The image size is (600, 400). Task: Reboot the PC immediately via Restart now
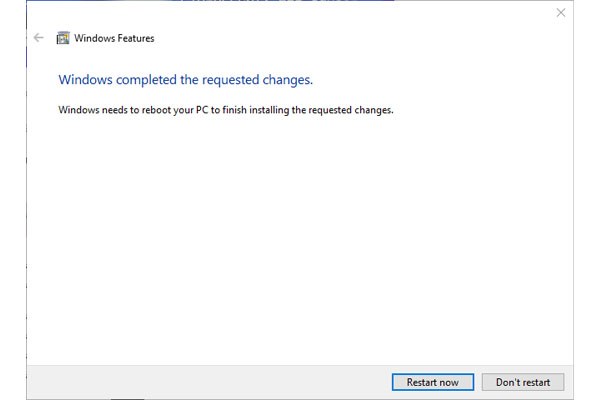433,382
